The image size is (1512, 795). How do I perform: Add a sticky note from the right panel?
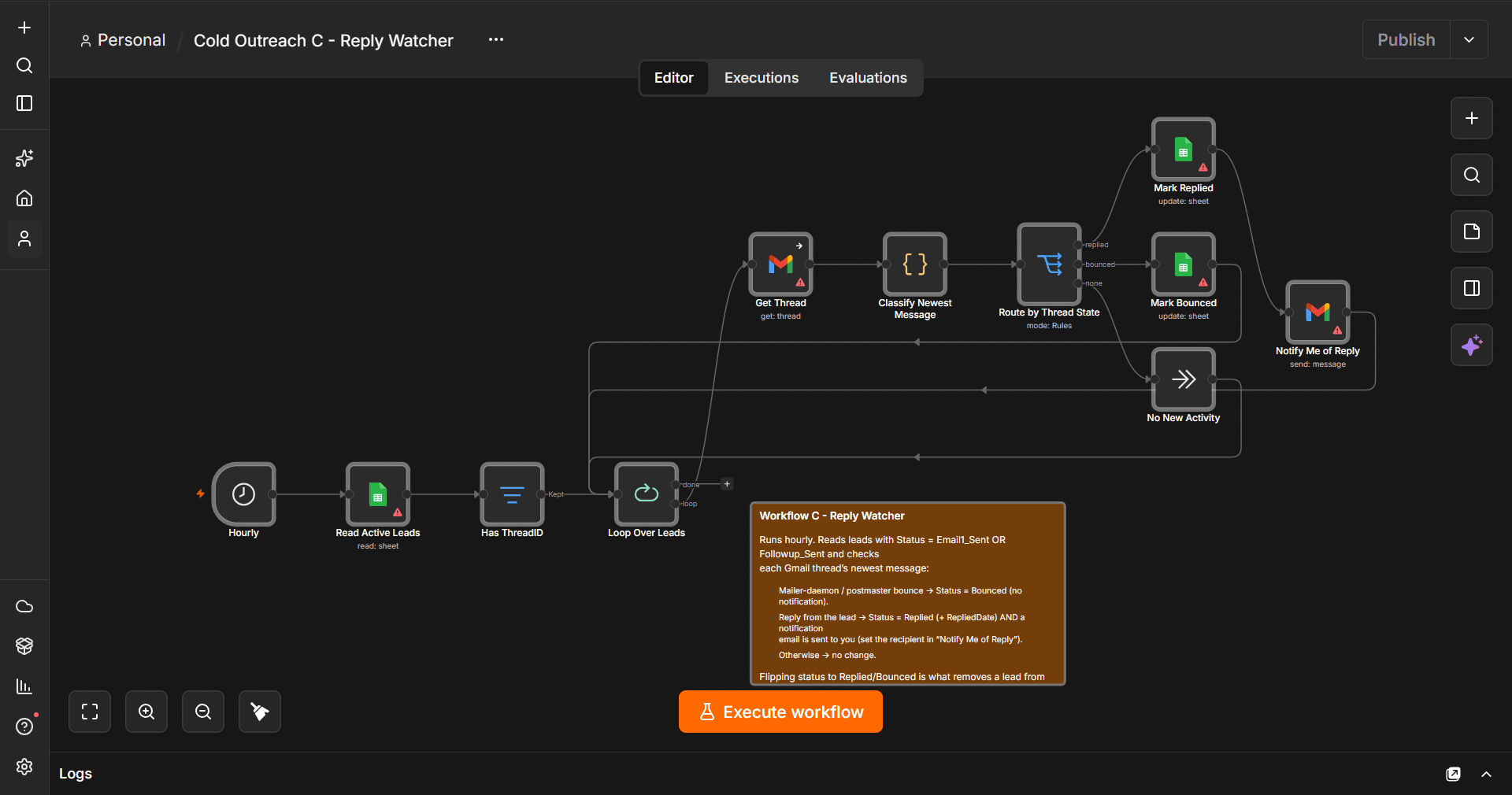coord(1472,231)
